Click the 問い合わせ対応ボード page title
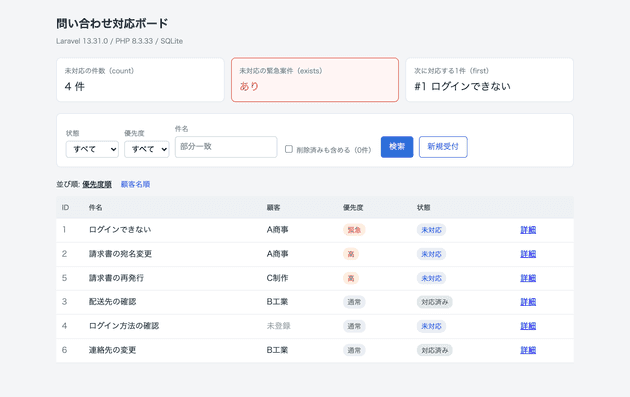The height and width of the screenshot is (397, 630). [112, 23]
